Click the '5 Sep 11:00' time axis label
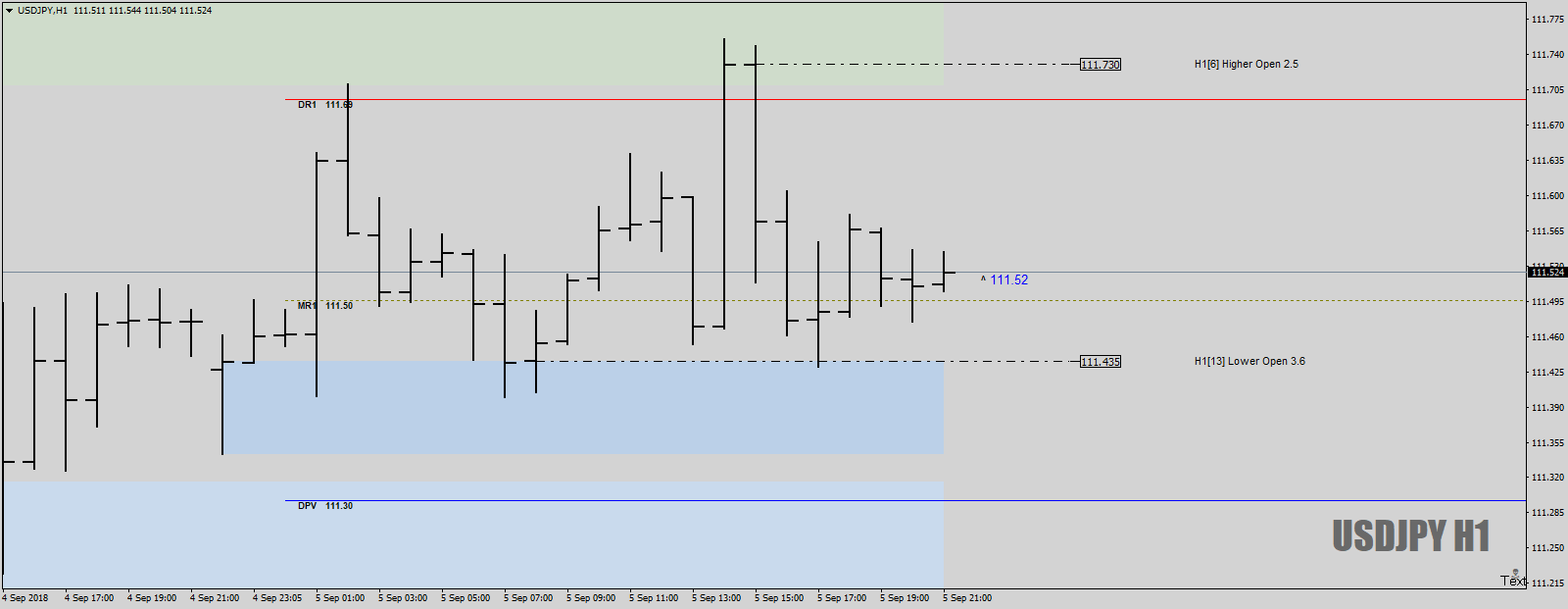 click(654, 598)
